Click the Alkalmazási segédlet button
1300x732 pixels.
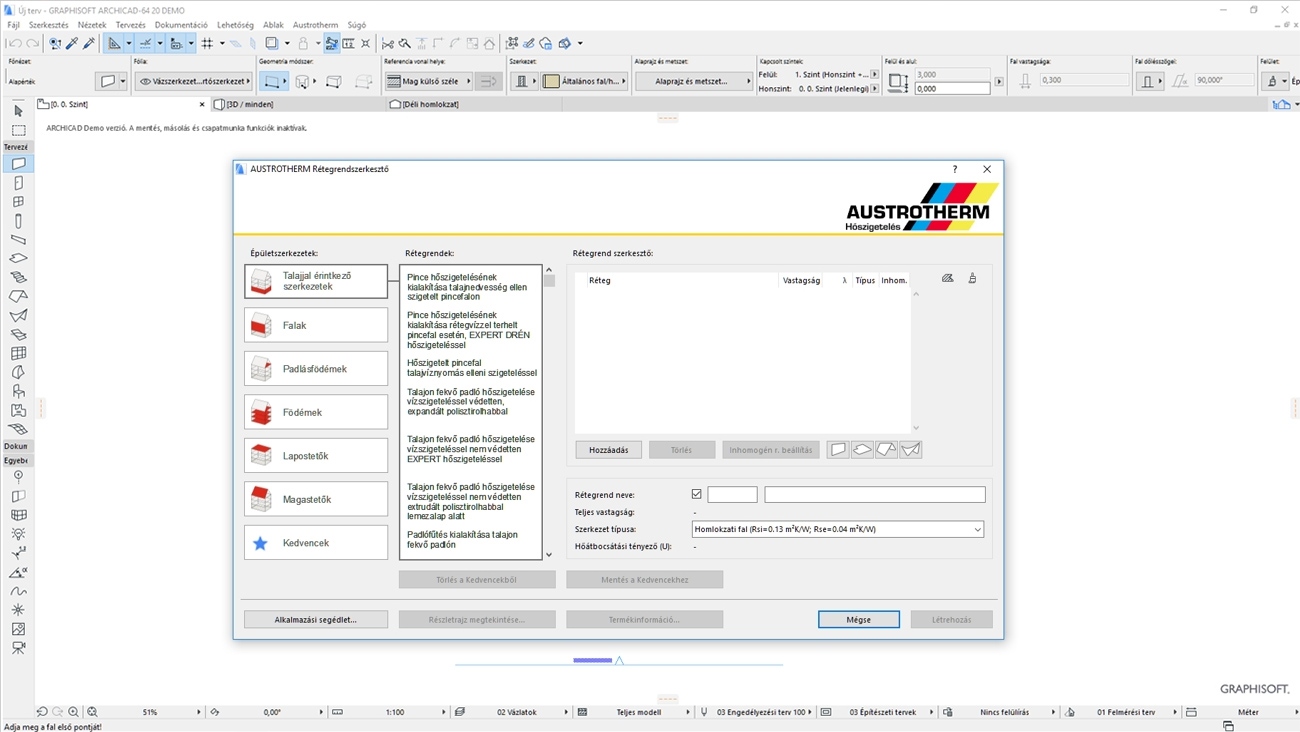[x=316, y=620]
